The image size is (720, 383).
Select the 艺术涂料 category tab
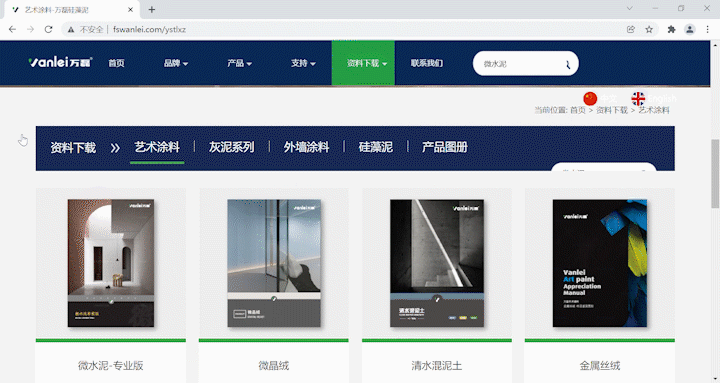(157, 147)
